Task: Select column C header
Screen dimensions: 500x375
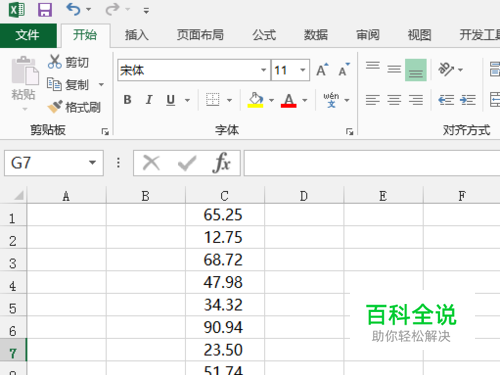Action: 224,196
